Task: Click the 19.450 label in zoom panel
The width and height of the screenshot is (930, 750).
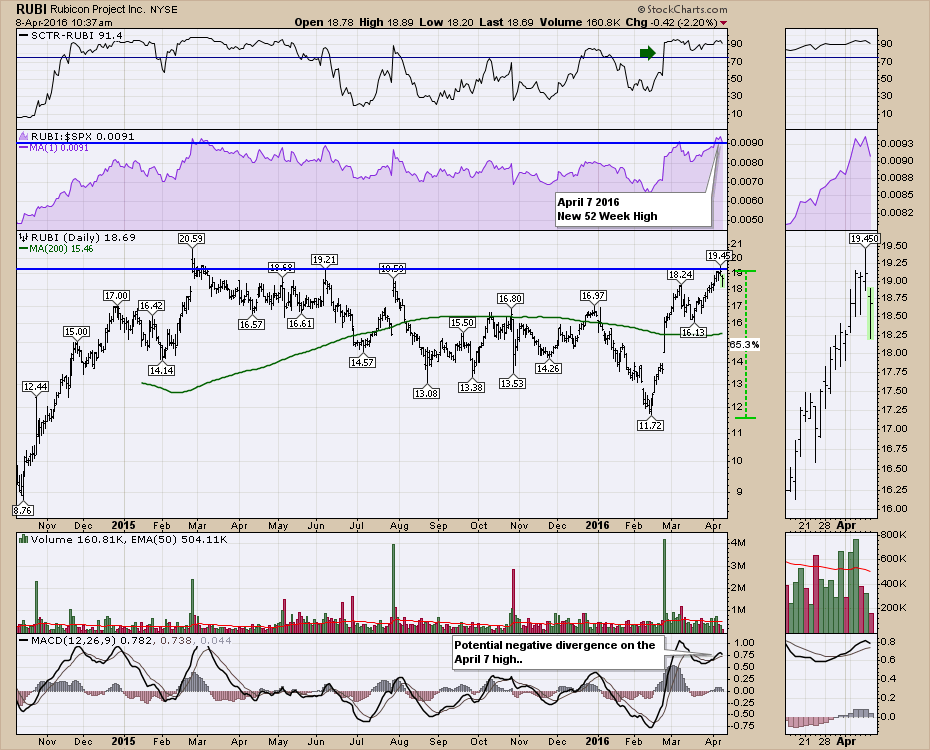Action: pyautogui.click(x=863, y=239)
